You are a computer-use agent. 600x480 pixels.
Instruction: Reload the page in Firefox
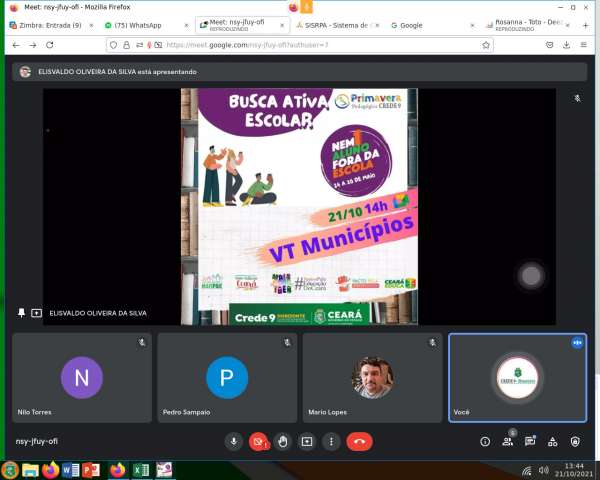(50, 45)
